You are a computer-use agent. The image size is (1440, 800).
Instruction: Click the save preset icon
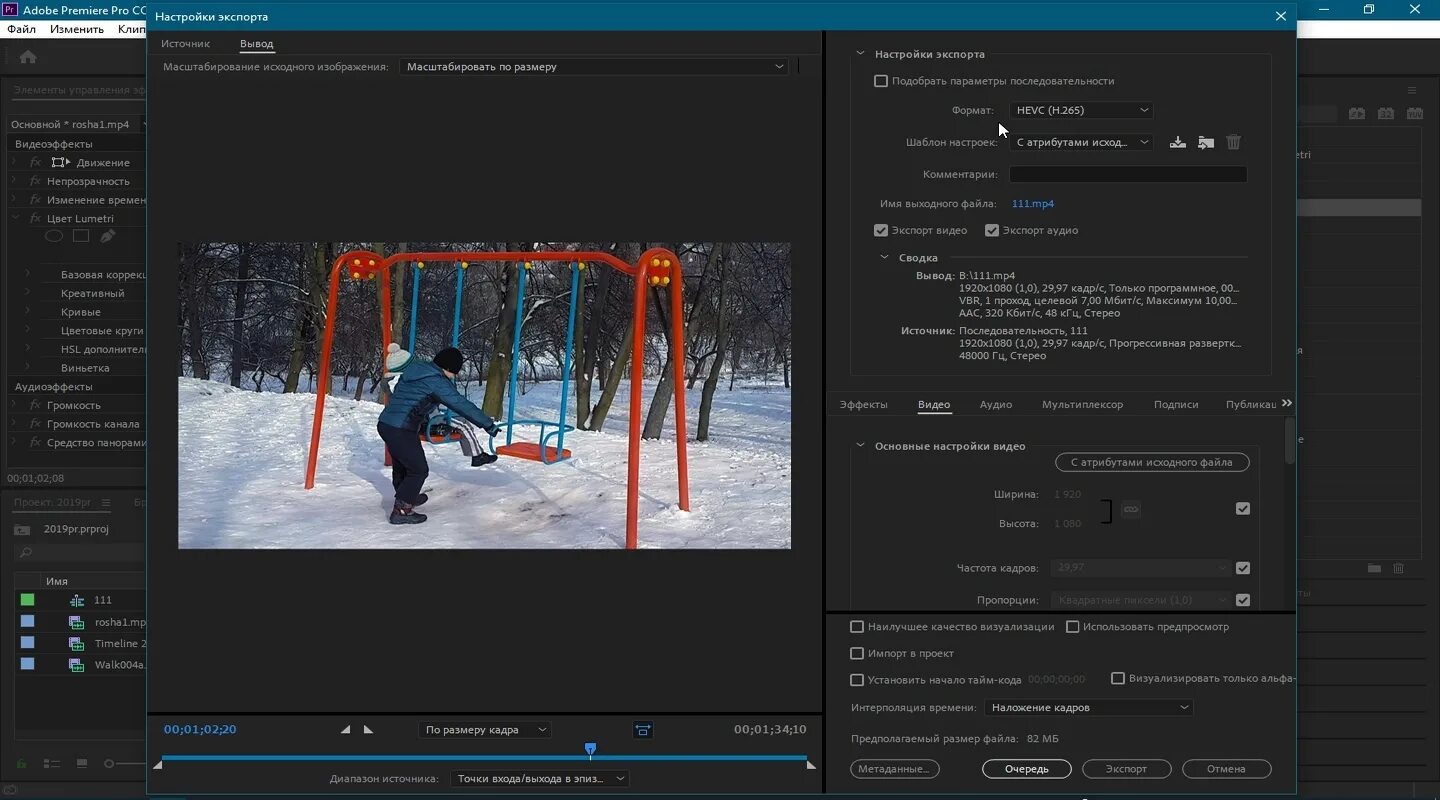(1178, 143)
